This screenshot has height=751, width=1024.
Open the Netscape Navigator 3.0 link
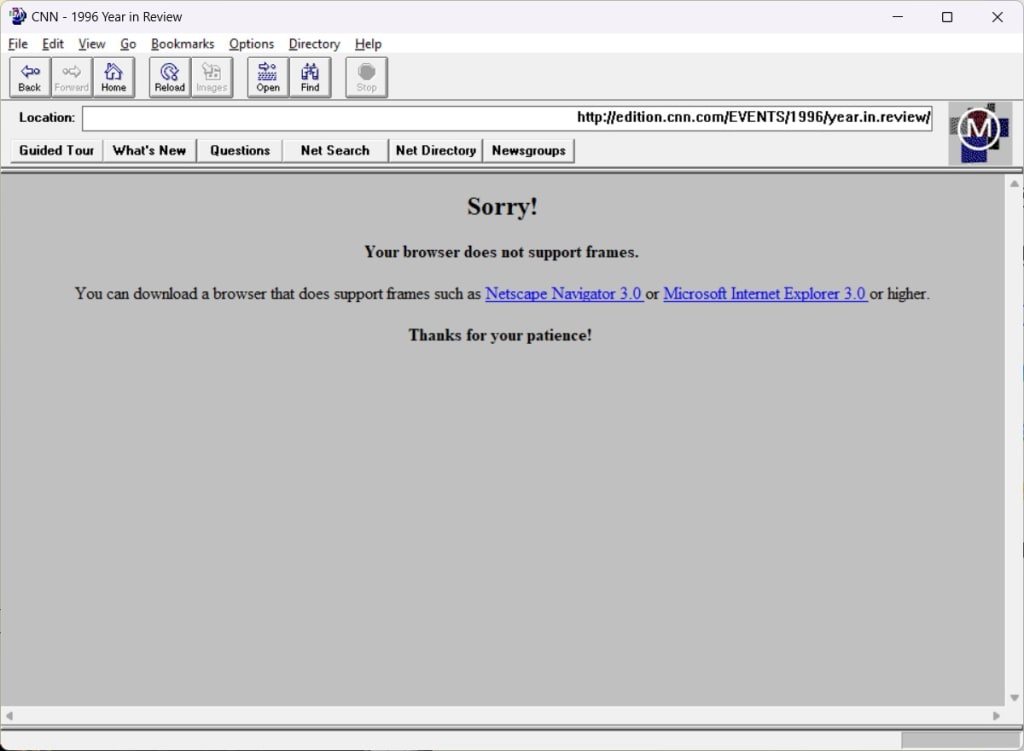tap(563, 293)
